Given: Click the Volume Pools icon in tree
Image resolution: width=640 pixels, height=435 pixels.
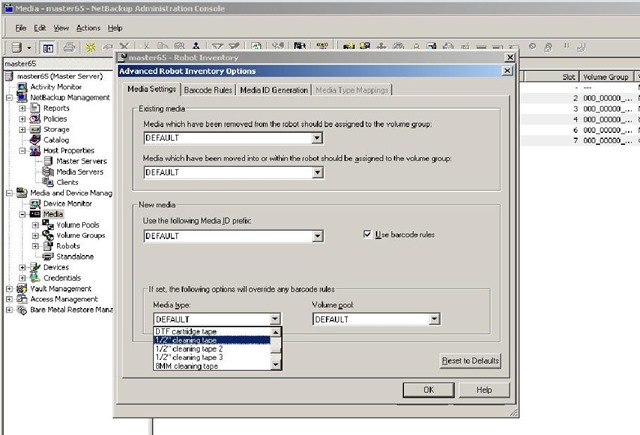Looking at the screenshot, I should pyautogui.click(x=48, y=225).
